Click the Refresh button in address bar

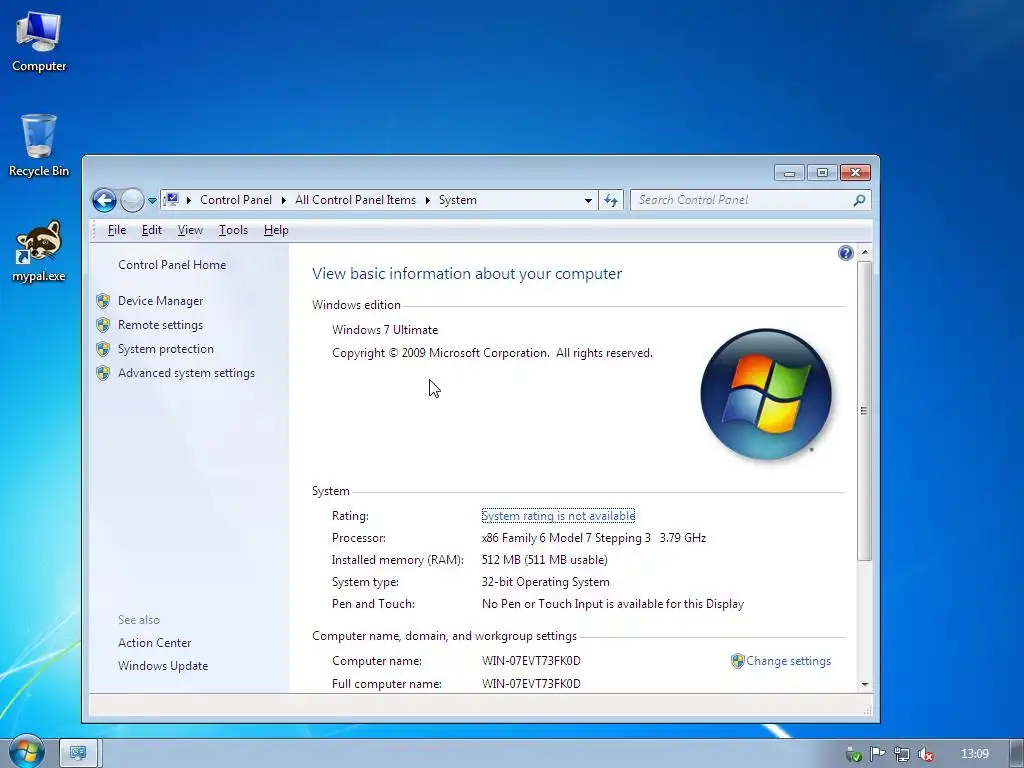[611, 200]
